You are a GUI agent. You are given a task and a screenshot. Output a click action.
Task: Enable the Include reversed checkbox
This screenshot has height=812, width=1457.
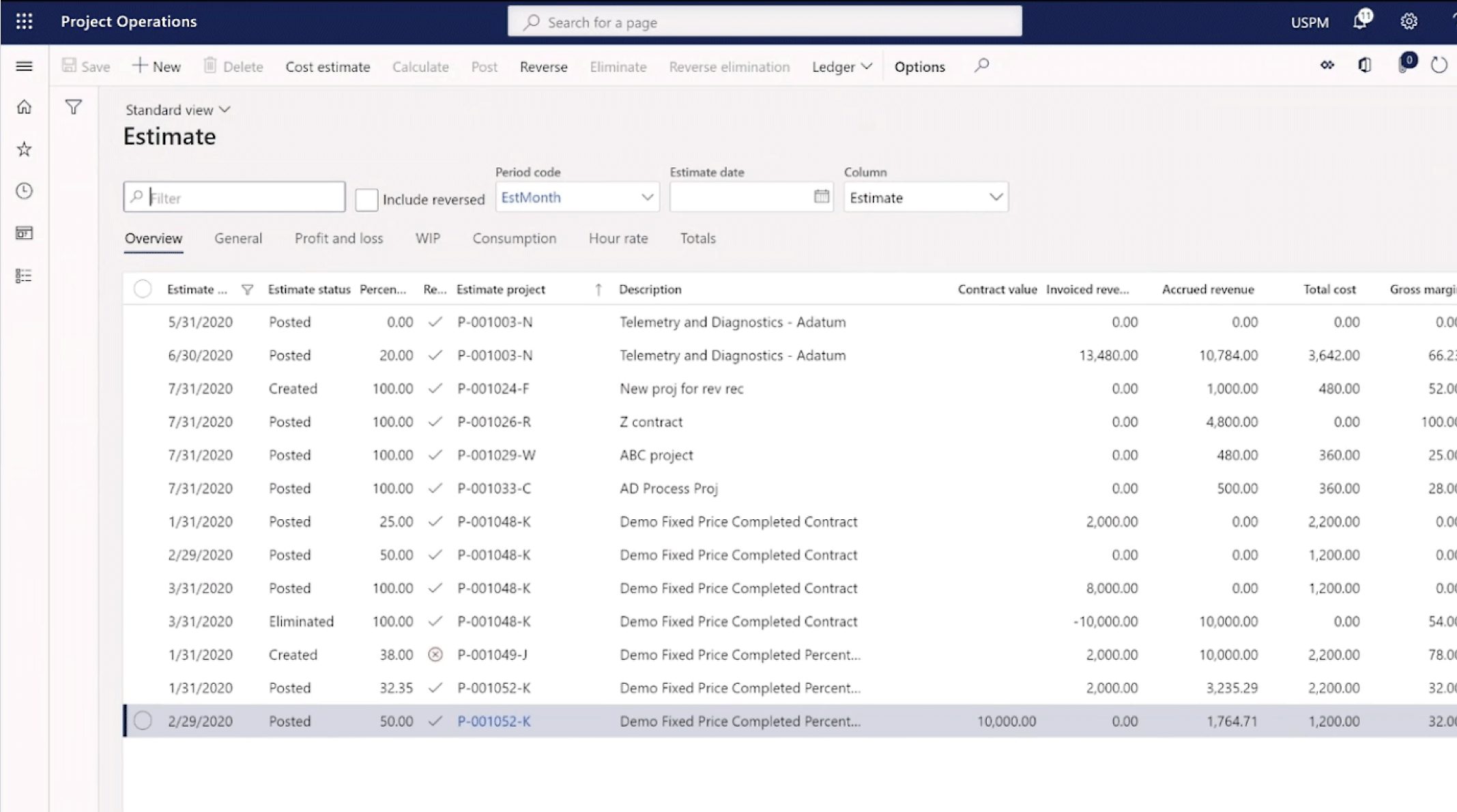click(x=366, y=199)
